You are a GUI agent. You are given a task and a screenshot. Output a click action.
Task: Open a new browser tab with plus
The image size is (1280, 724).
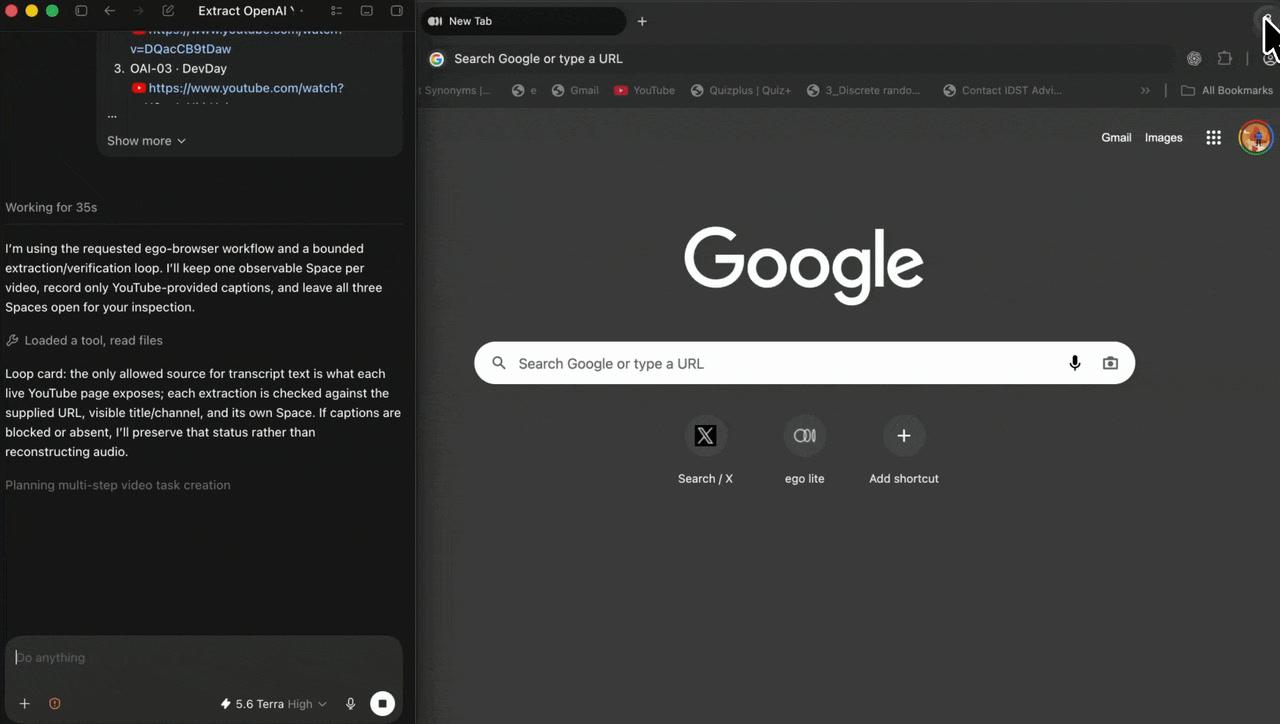point(642,21)
